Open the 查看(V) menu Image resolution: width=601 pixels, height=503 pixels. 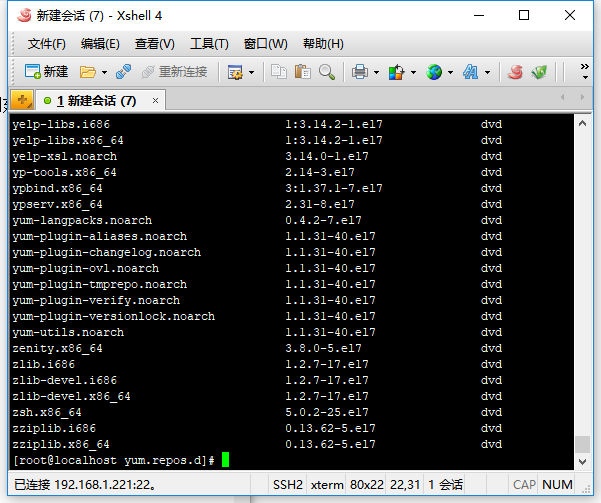click(154, 44)
